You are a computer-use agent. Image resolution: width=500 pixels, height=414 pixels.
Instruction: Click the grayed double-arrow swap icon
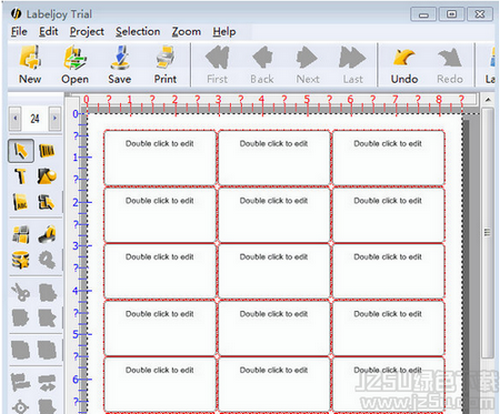47,382
